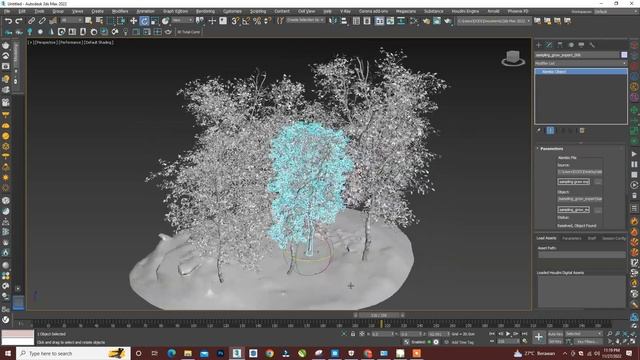Click the trash icon on right toolbar
This screenshot has width=640, height=360.
pyautogui.click(x=634, y=196)
